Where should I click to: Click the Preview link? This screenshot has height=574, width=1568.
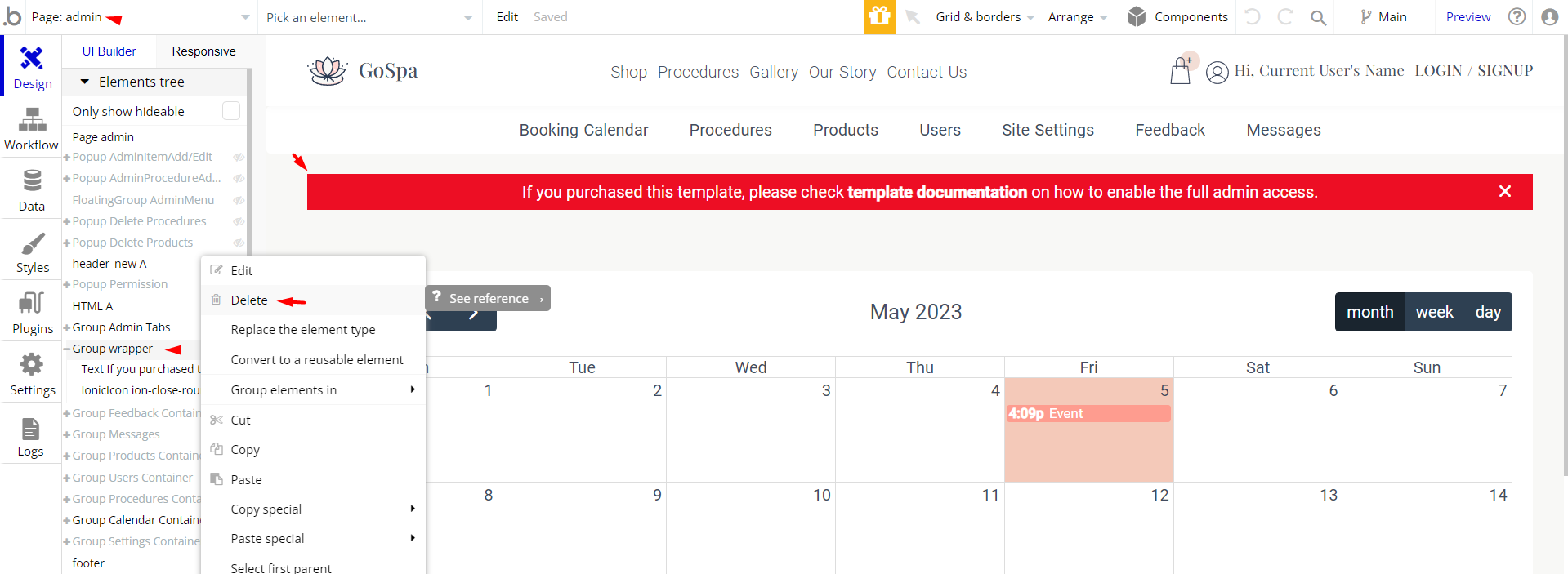click(1467, 16)
